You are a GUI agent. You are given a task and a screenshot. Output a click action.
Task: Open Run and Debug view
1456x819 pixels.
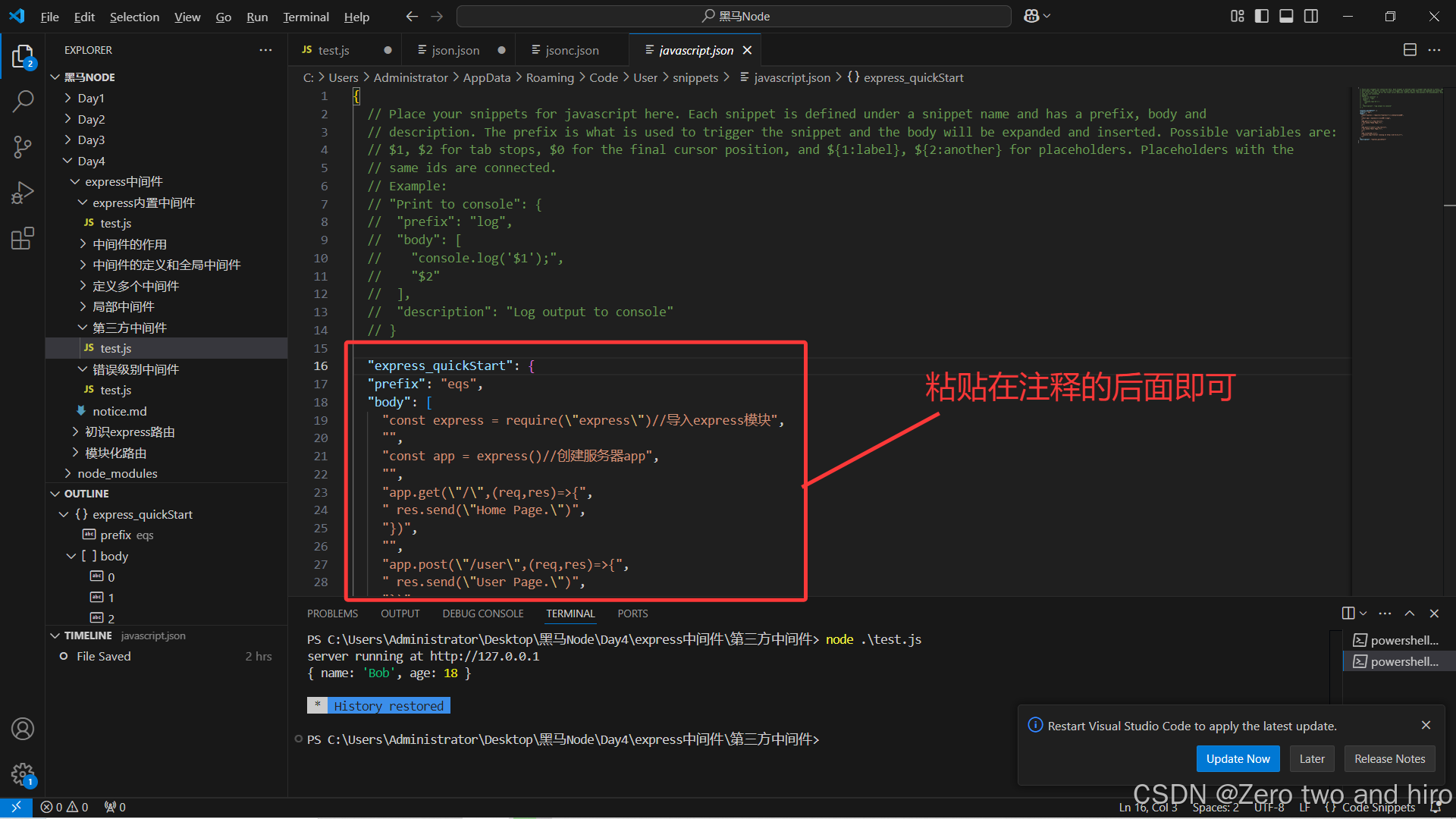pyautogui.click(x=23, y=193)
